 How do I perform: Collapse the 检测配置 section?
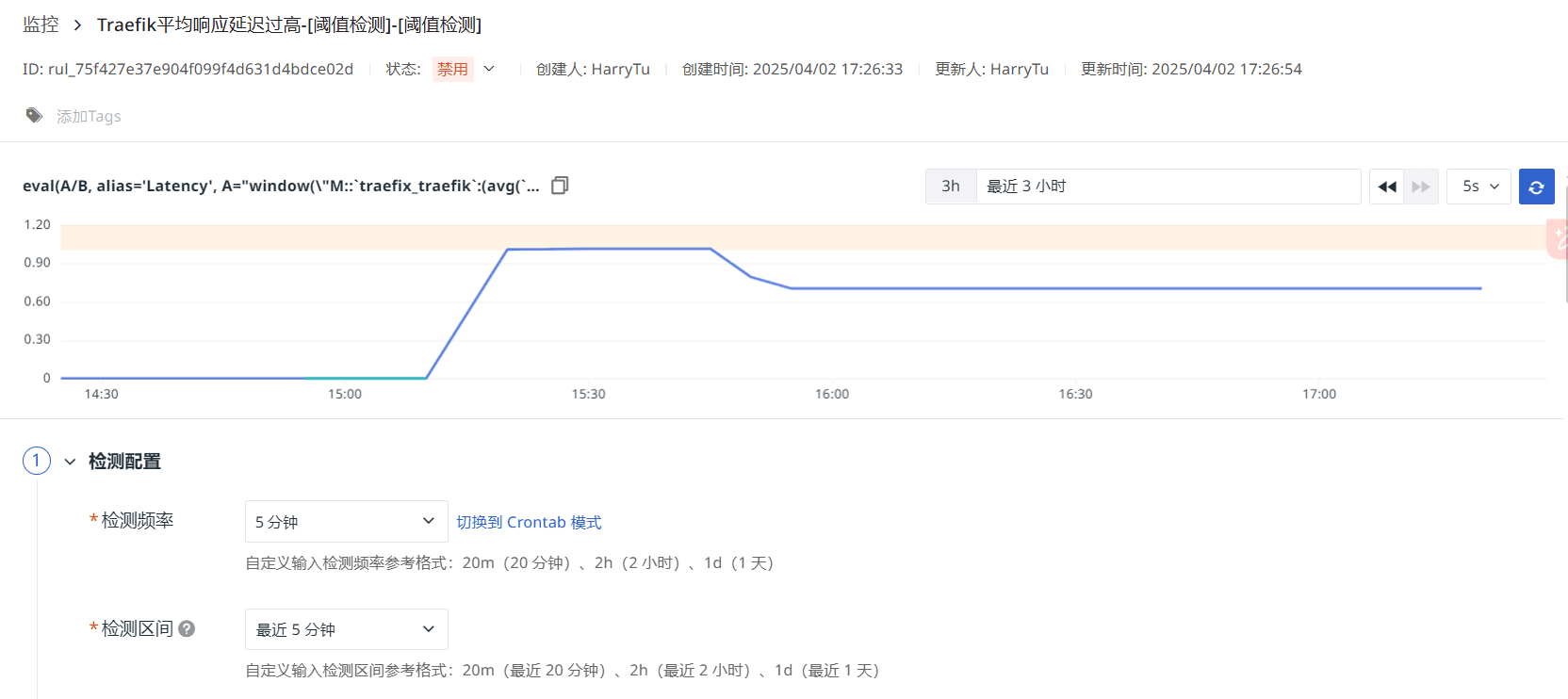point(70,462)
